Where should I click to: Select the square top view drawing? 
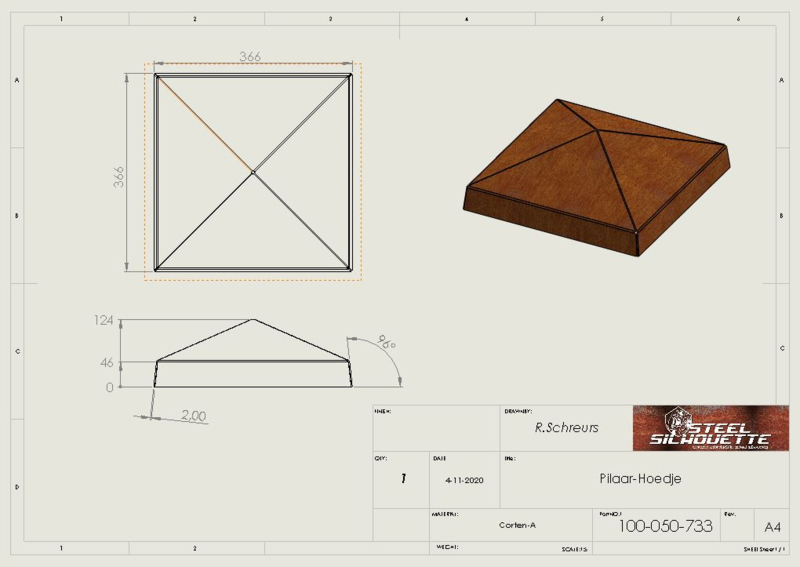(253, 172)
